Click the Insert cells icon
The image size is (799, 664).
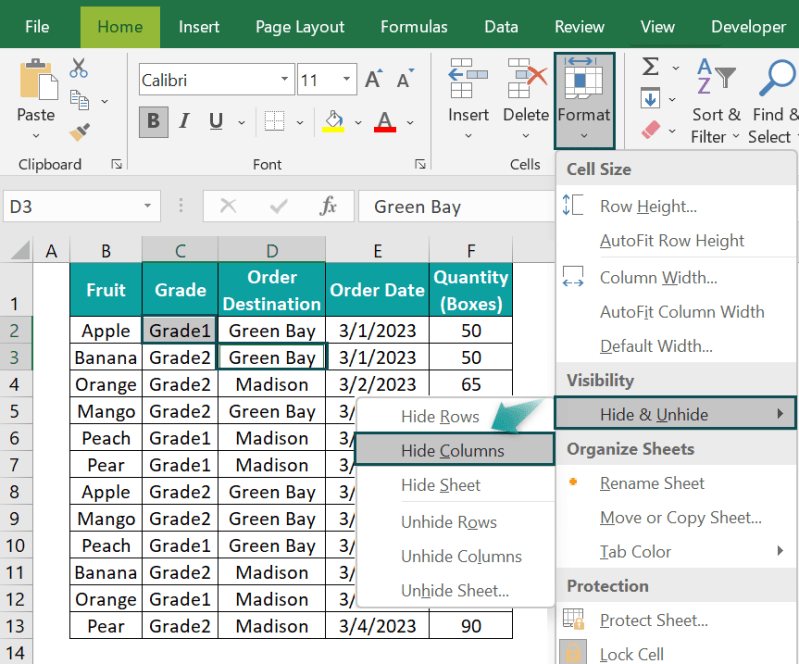[468, 77]
